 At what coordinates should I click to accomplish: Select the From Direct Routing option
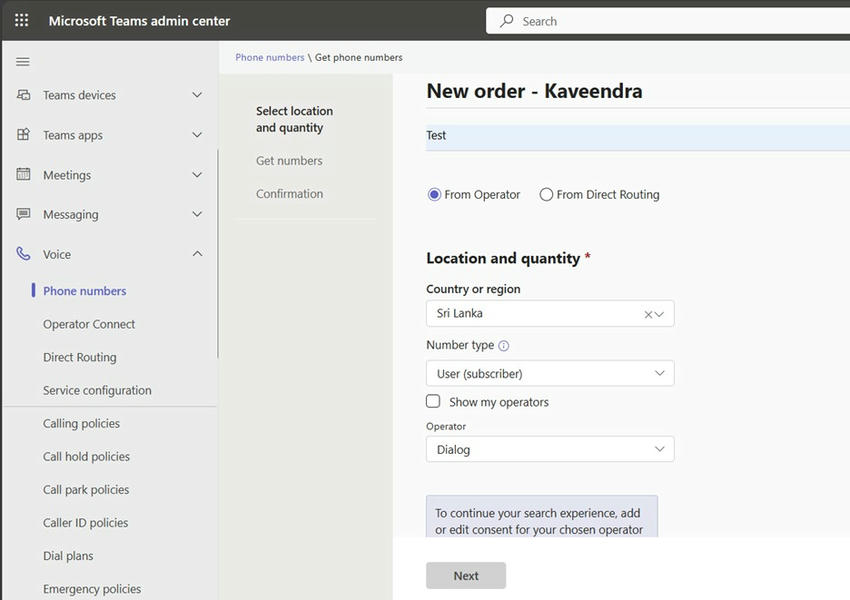[546, 195]
